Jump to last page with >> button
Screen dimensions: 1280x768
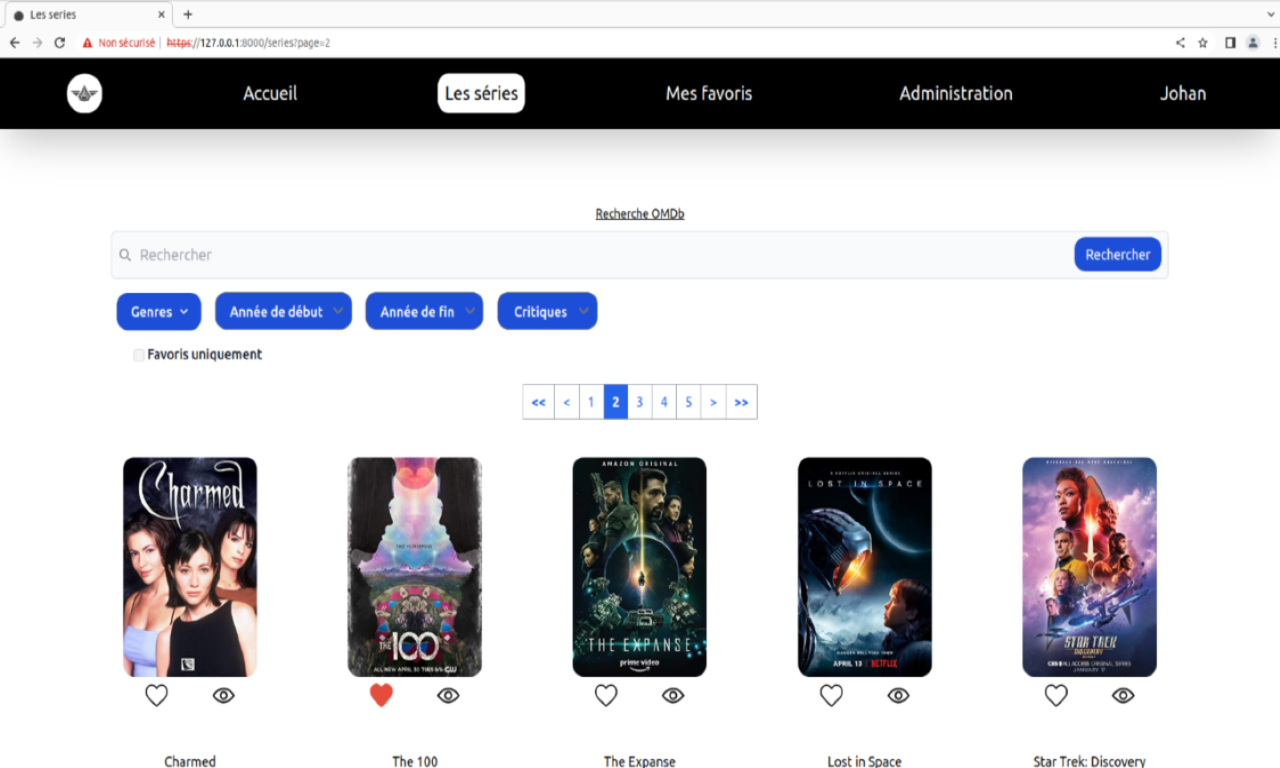click(741, 402)
